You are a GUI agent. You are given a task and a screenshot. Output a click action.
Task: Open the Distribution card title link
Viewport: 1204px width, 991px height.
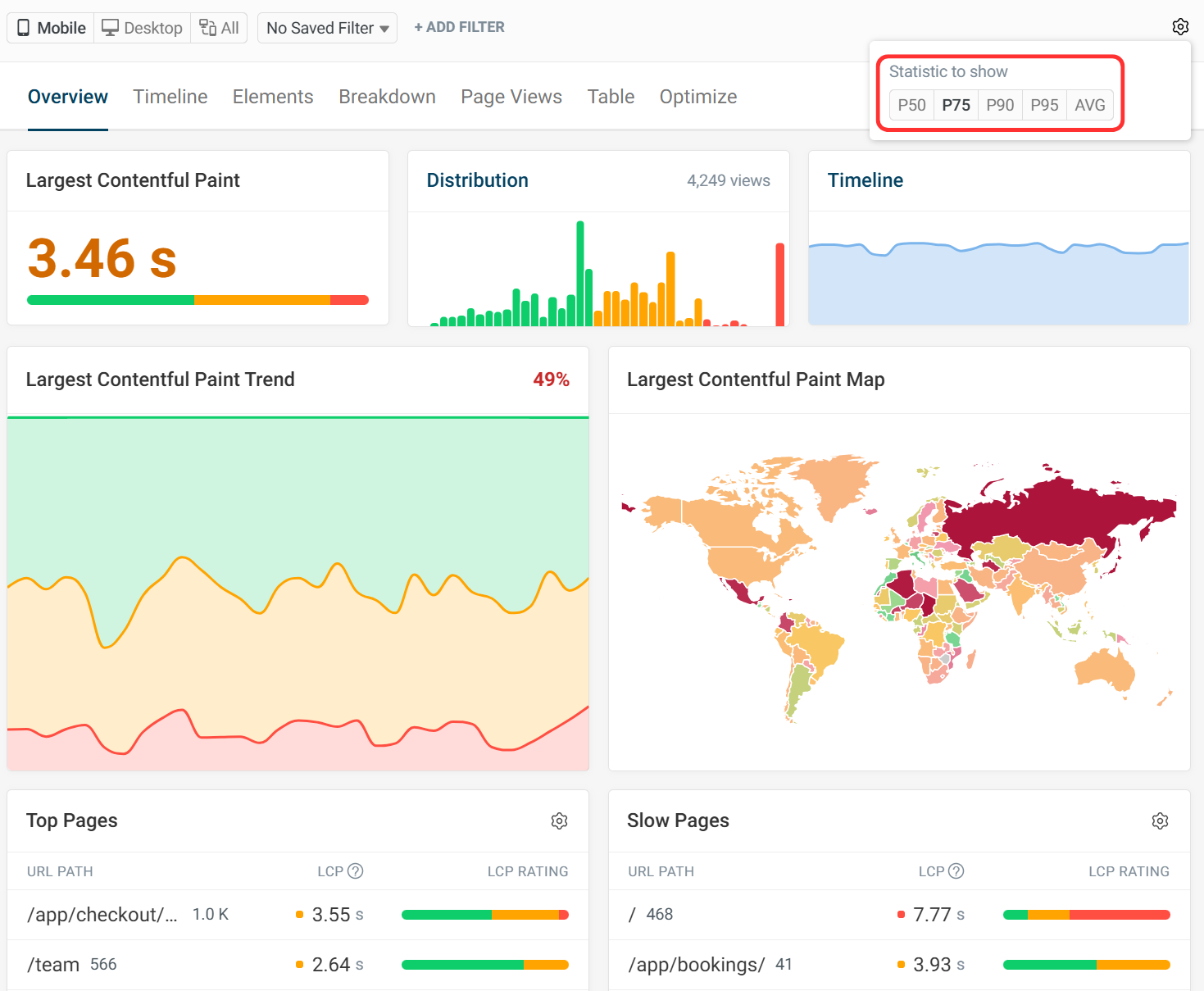477,180
